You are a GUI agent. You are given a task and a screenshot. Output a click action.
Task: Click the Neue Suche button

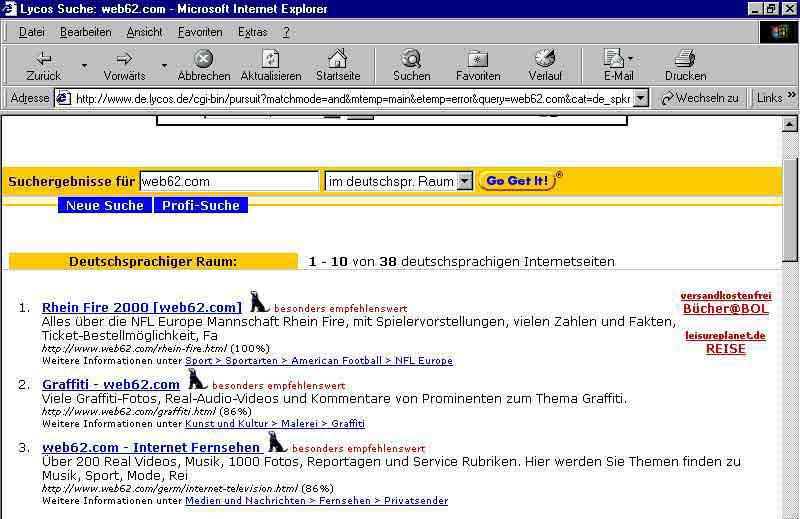pos(105,205)
